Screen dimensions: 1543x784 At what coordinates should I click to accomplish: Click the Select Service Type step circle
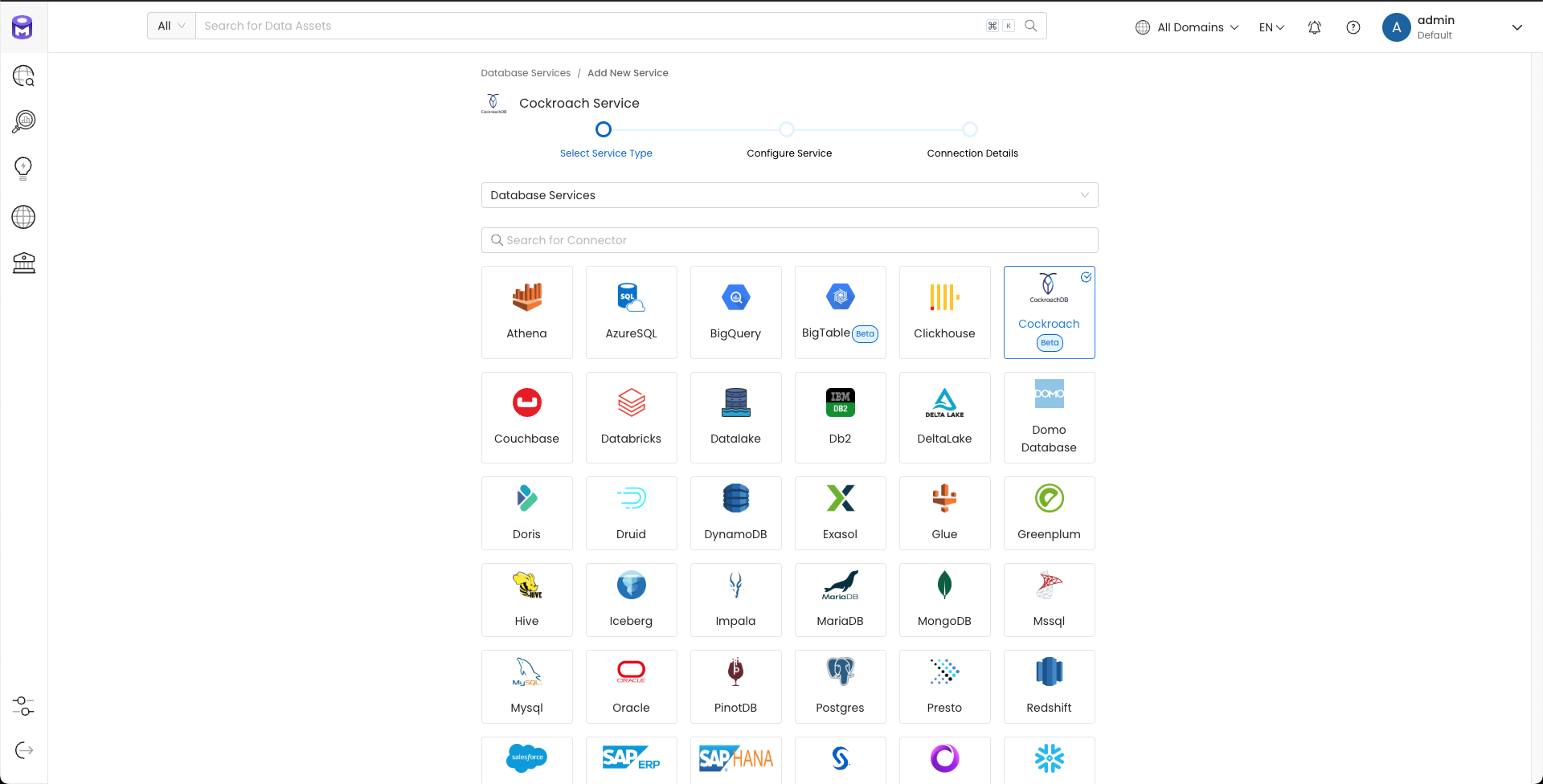click(x=604, y=129)
